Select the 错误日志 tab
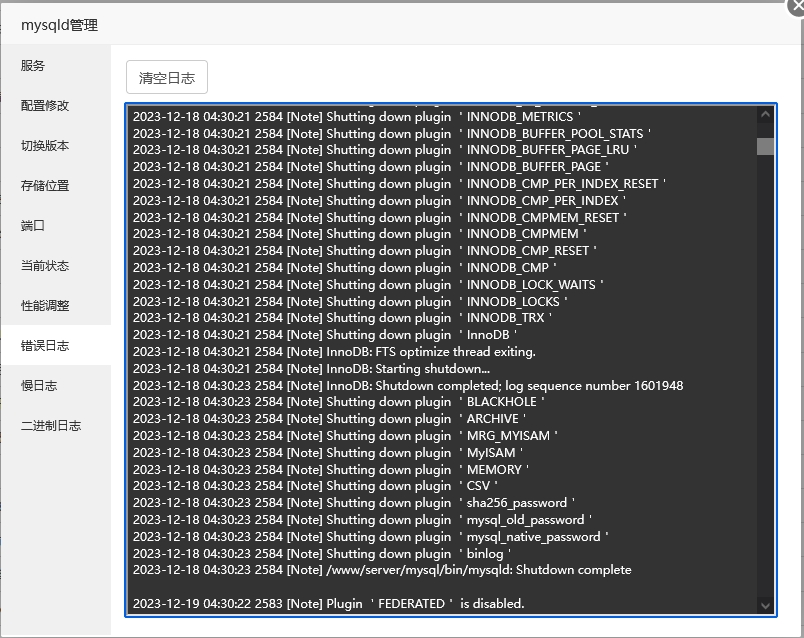The image size is (804, 638). (x=55, y=346)
